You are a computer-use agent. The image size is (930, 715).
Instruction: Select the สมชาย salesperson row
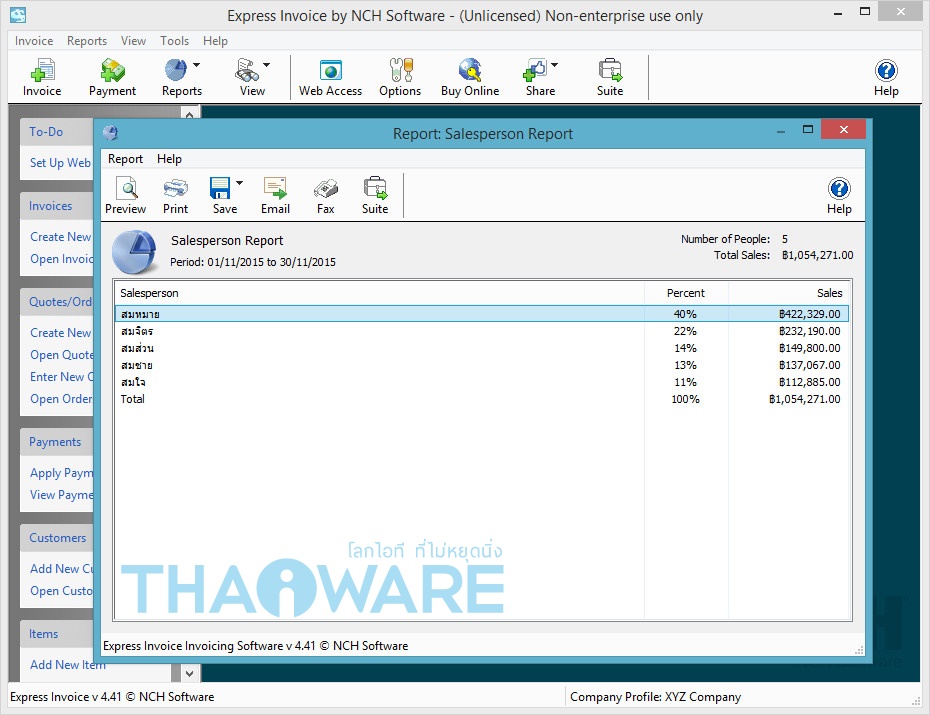click(482, 365)
